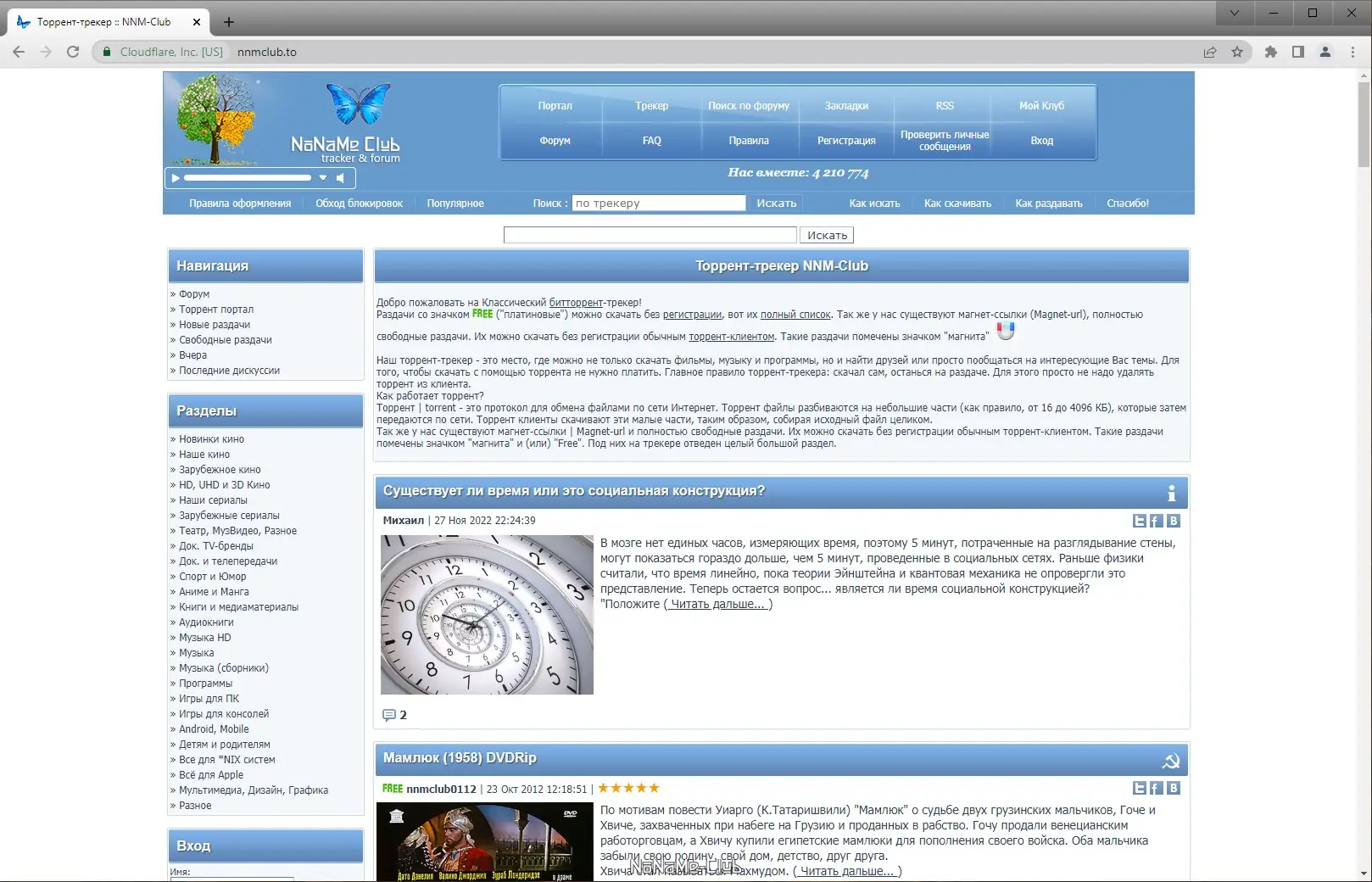Click the seasons tree image in header
The height and width of the screenshot is (882, 1372).
[215, 118]
